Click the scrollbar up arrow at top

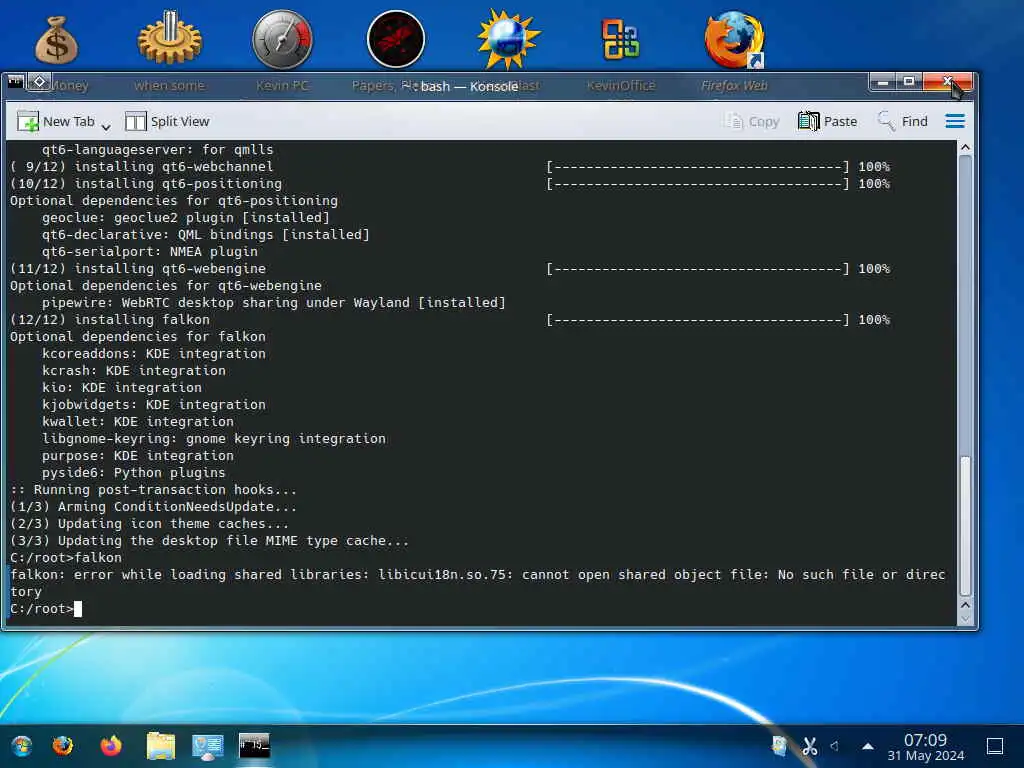[x=965, y=148]
